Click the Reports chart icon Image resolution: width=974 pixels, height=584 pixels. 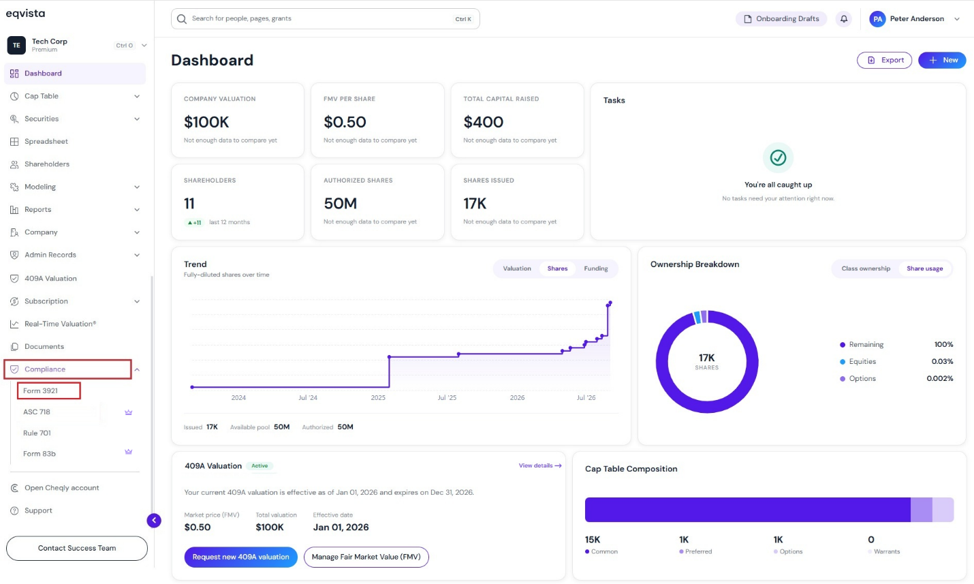[x=14, y=209]
